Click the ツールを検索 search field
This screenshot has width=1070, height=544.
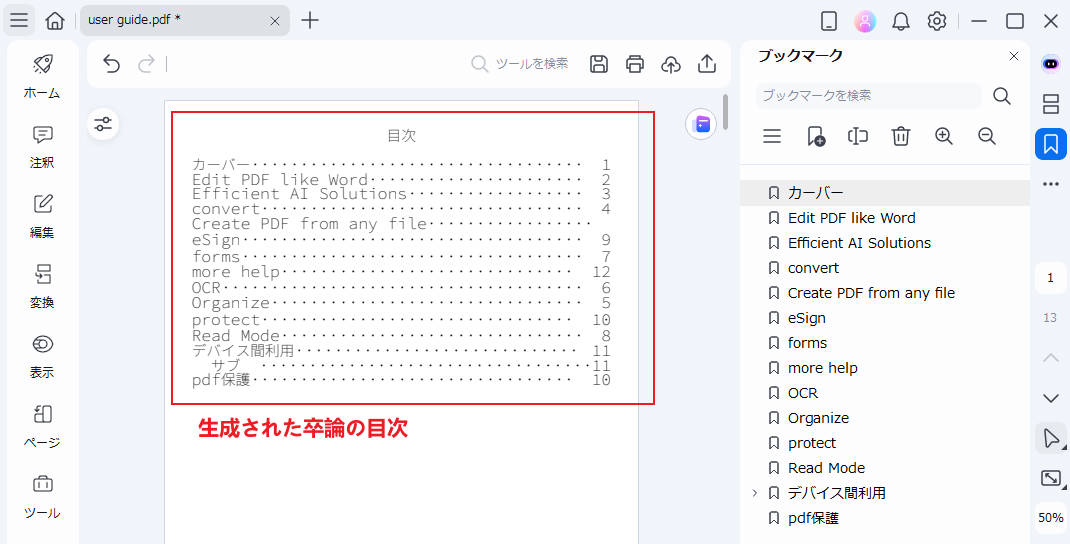(x=521, y=64)
